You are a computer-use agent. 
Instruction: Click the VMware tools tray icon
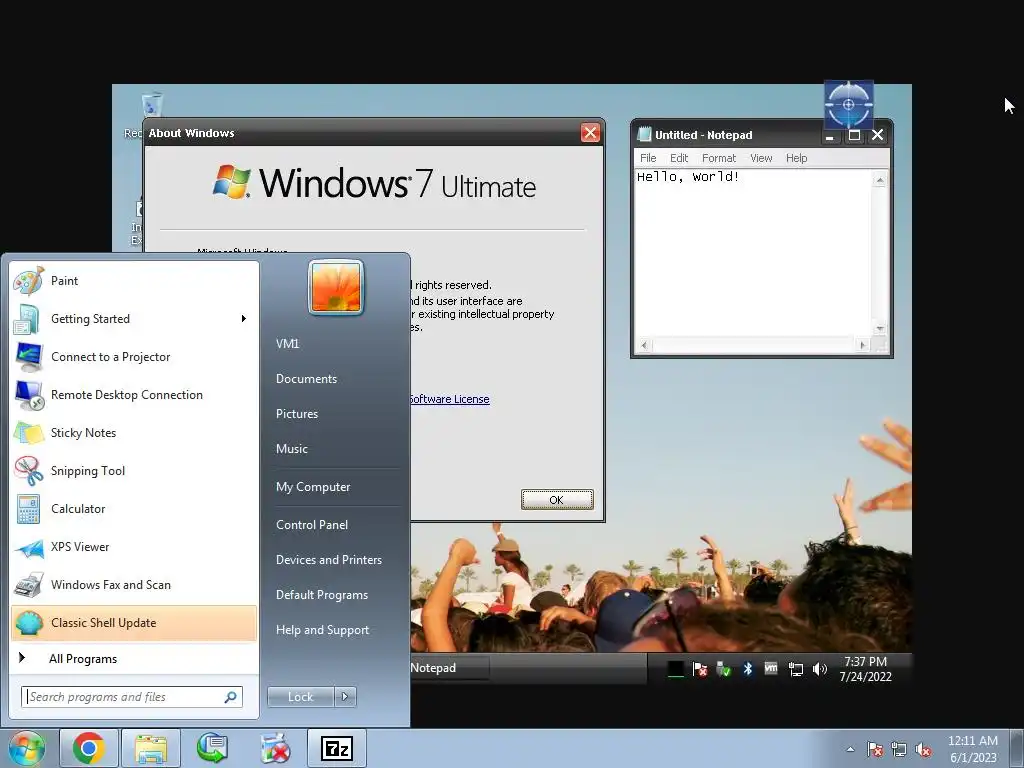coord(771,669)
